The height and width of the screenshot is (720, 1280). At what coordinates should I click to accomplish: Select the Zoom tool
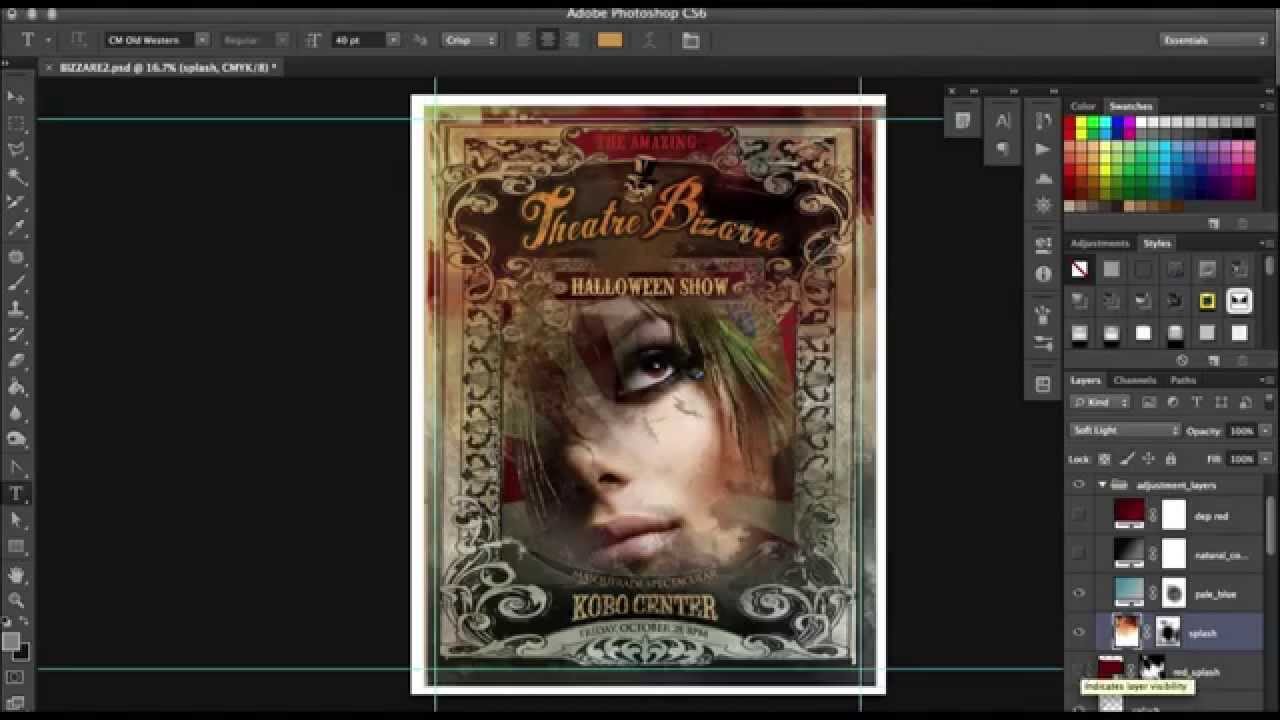[16, 601]
